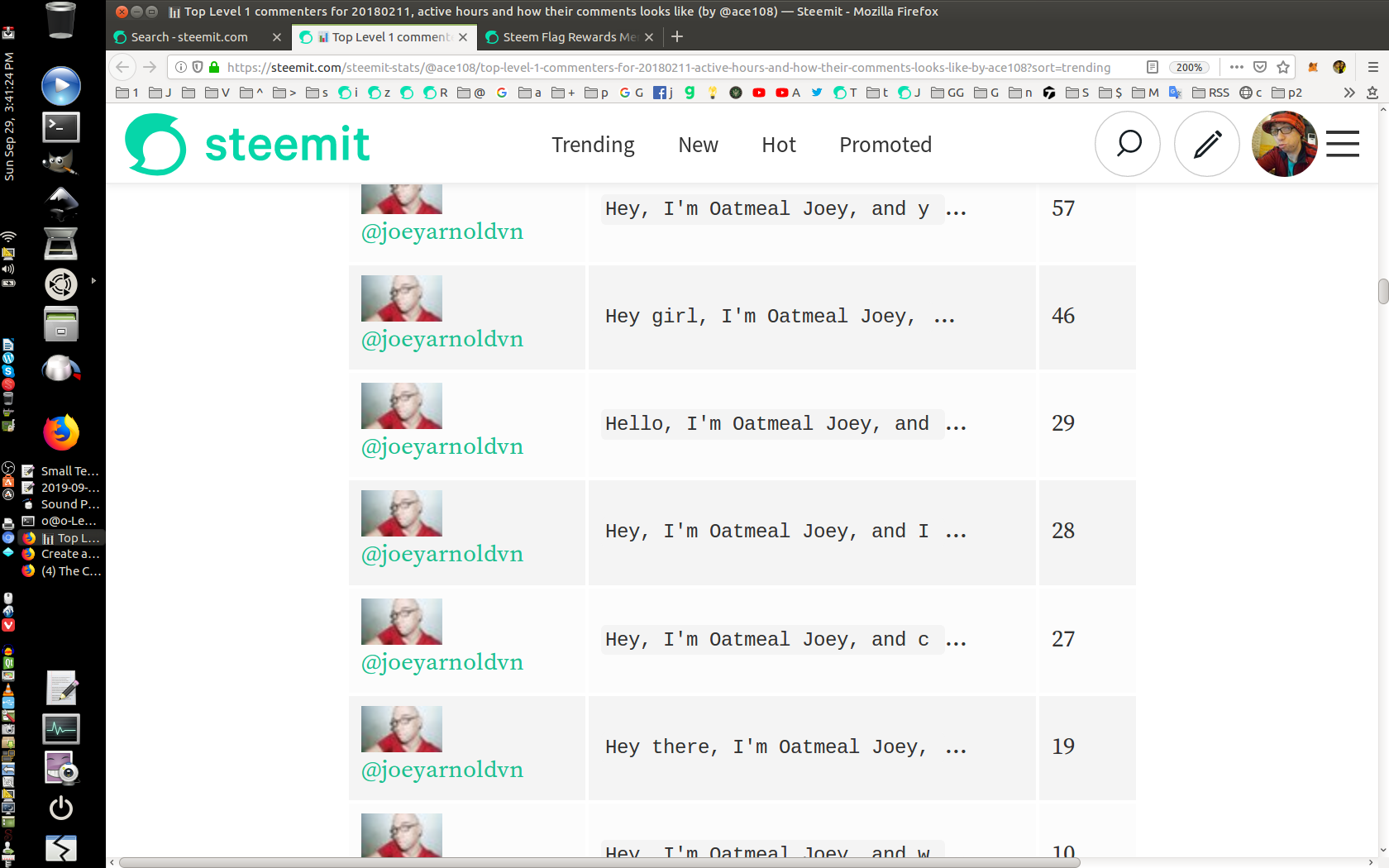Click avatar thumbnail in the 29 row
The width and height of the screenshot is (1389, 868).
click(x=402, y=406)
